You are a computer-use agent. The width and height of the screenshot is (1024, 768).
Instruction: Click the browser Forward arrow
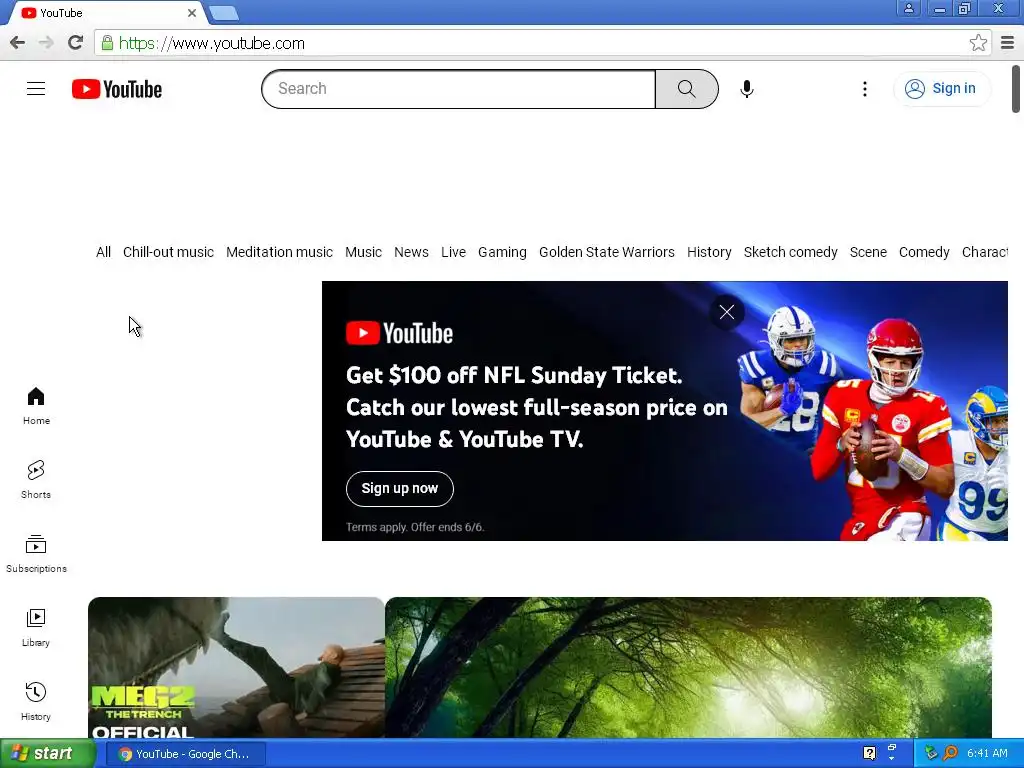pos(46,43)
